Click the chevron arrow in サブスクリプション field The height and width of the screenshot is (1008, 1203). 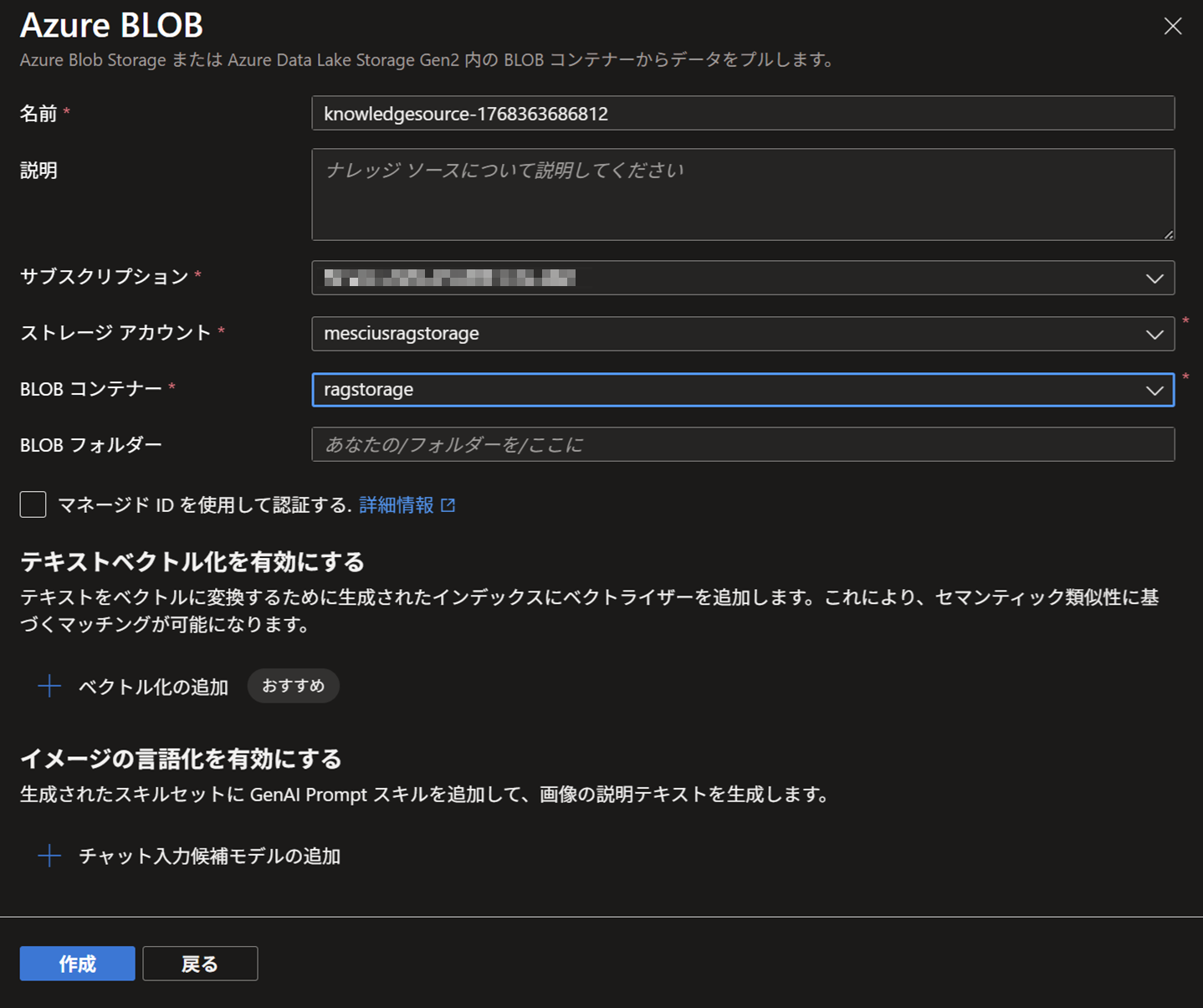click(1154, 279)
